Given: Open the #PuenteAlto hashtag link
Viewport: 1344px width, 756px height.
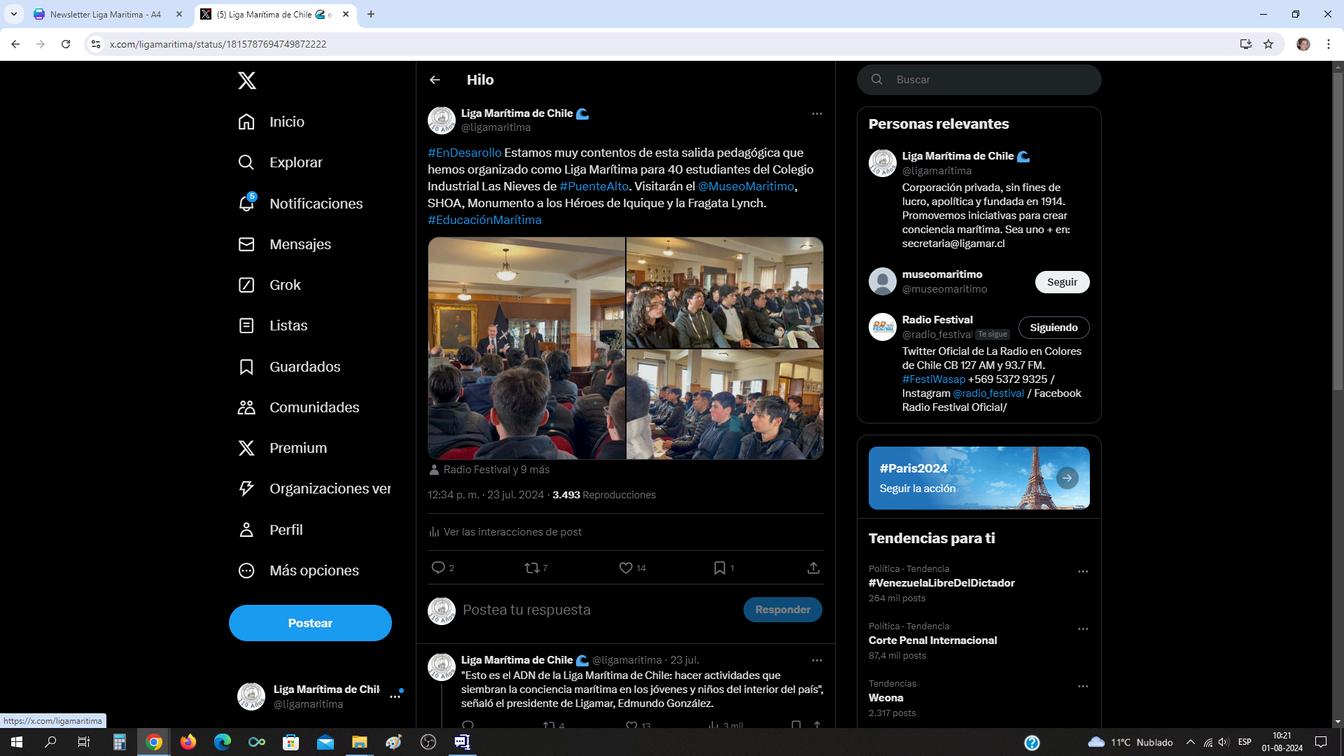Looking at the screenshot, I should coord(594,186).
